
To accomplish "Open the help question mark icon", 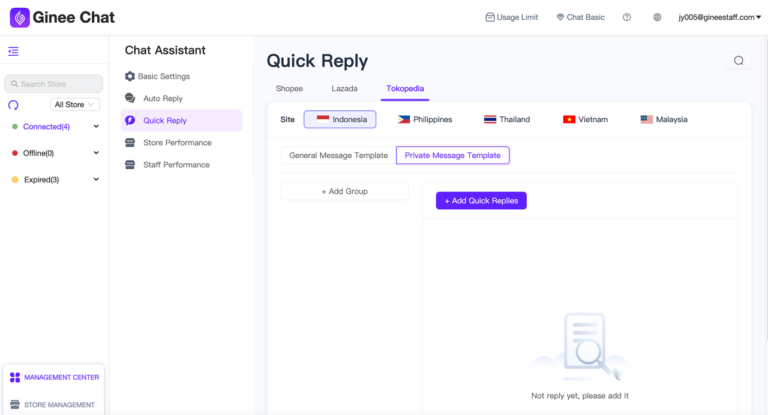I will coord(627,17).
